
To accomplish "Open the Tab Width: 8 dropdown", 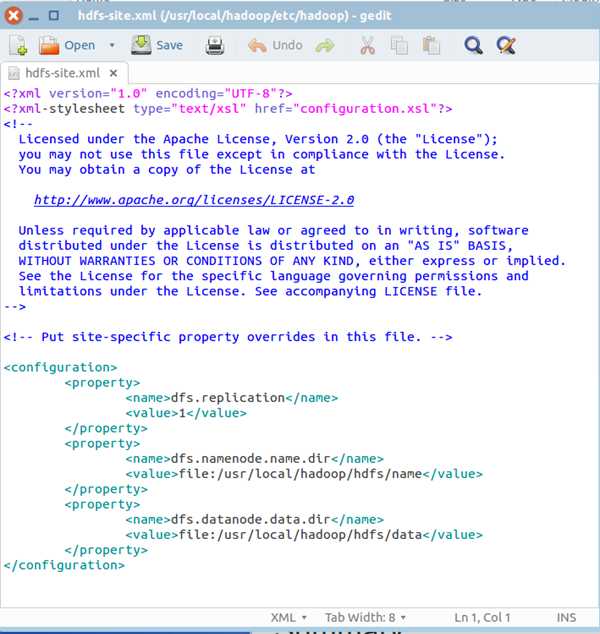I will (365, 617).
